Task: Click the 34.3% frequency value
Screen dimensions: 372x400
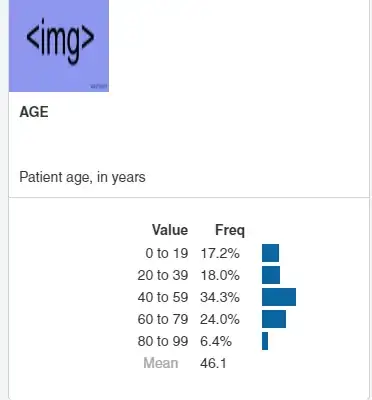Action: tap(220, 297)
